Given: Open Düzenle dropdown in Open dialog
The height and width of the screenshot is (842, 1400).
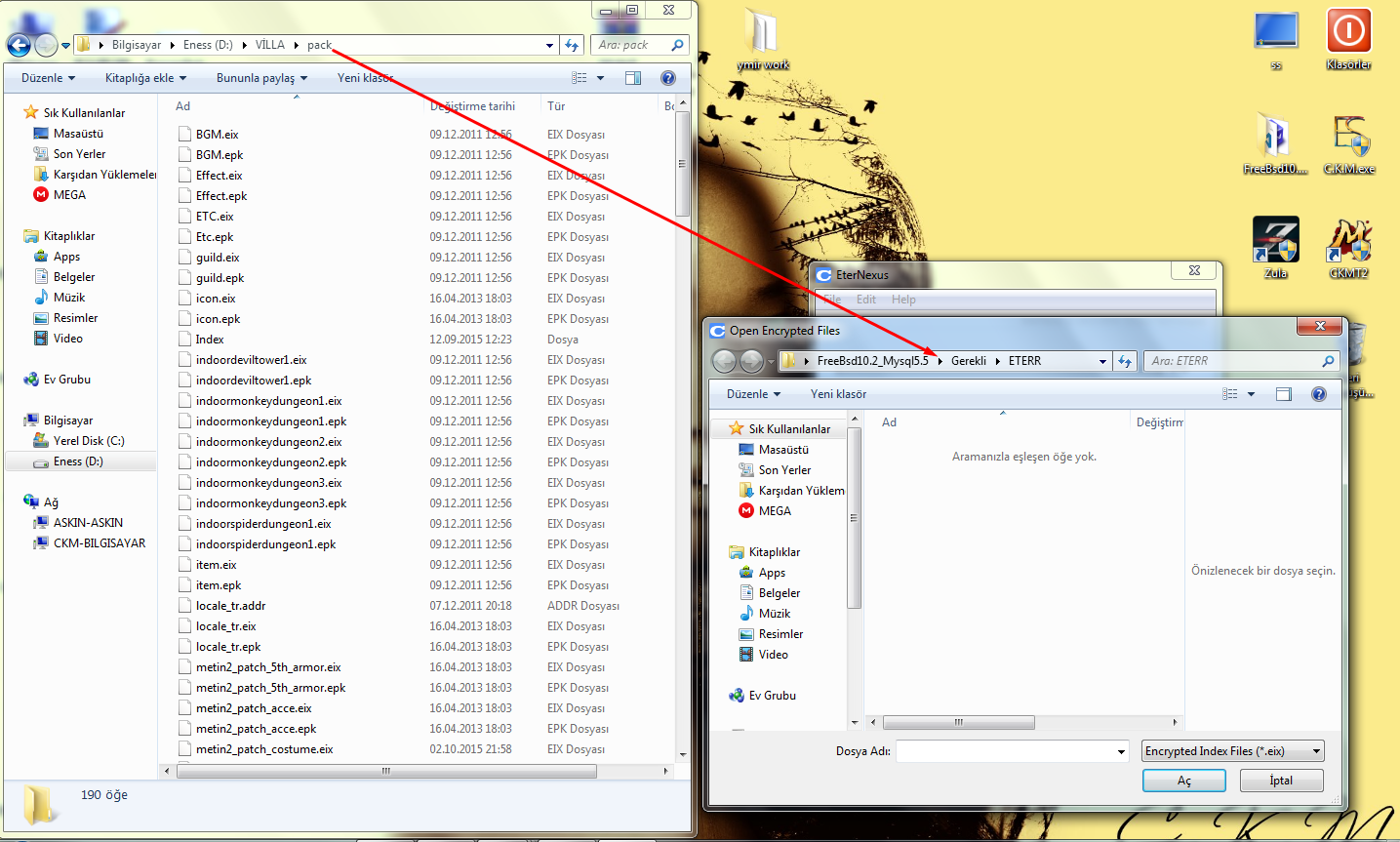Looking at the screenshot, I should (x=753, y=394).
